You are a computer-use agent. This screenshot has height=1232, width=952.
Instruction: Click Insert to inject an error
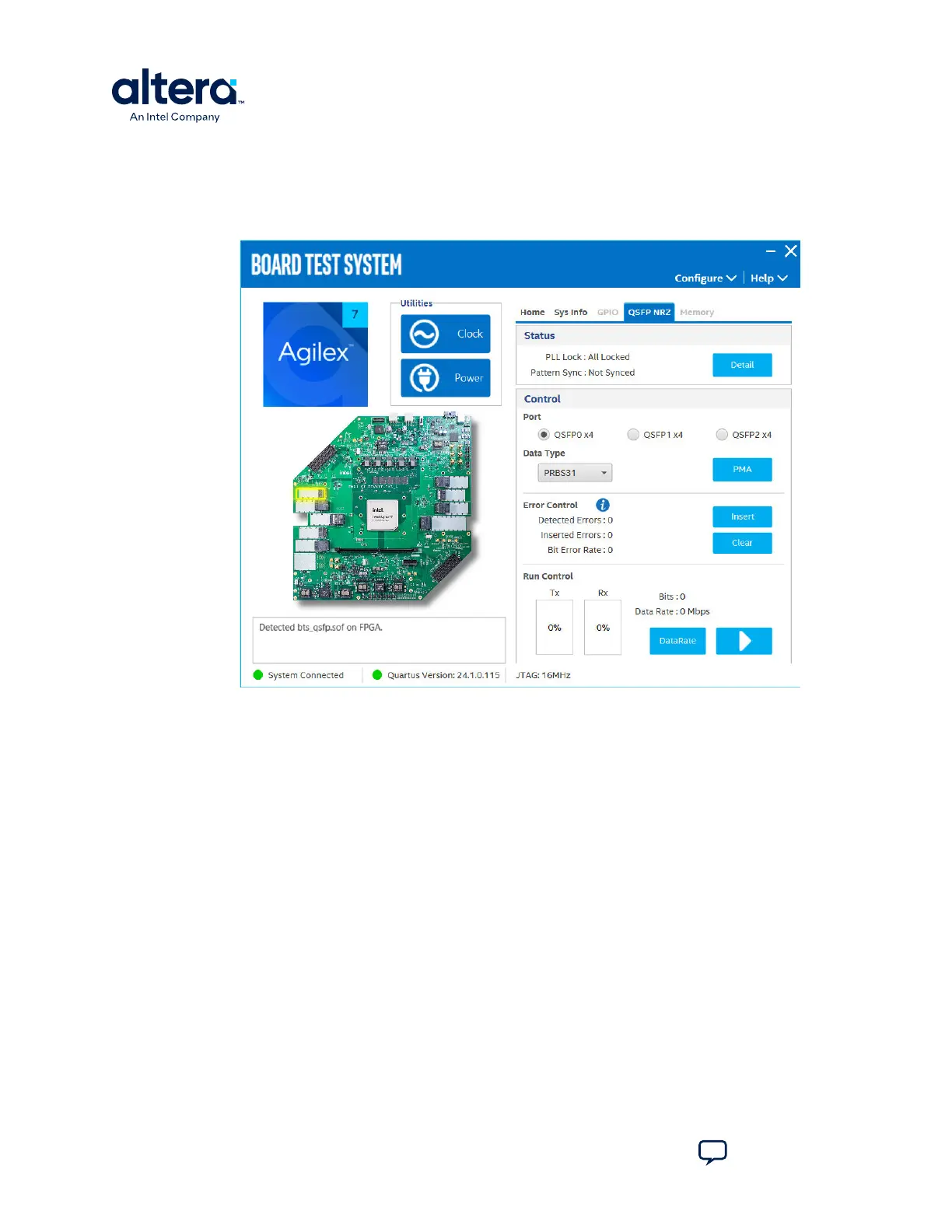coord(742,516)
